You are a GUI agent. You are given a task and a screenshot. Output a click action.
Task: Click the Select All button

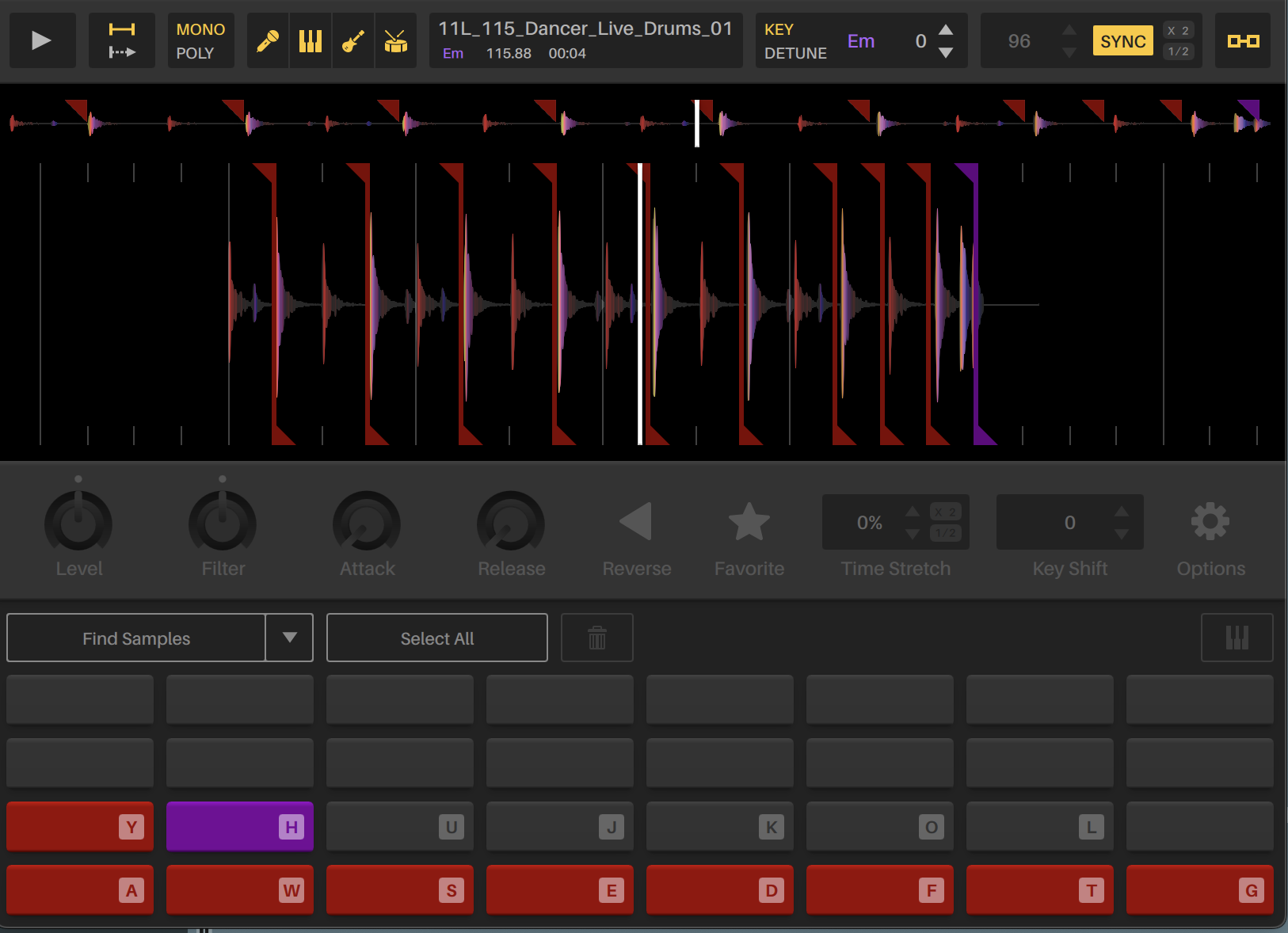coord(437,638)
